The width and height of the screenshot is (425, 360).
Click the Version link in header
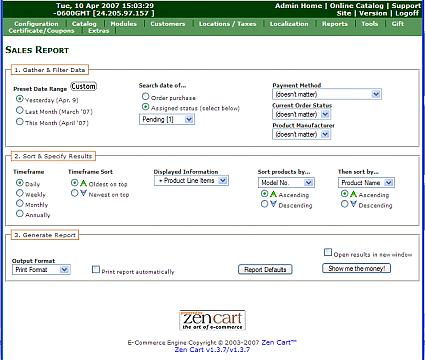373,13
